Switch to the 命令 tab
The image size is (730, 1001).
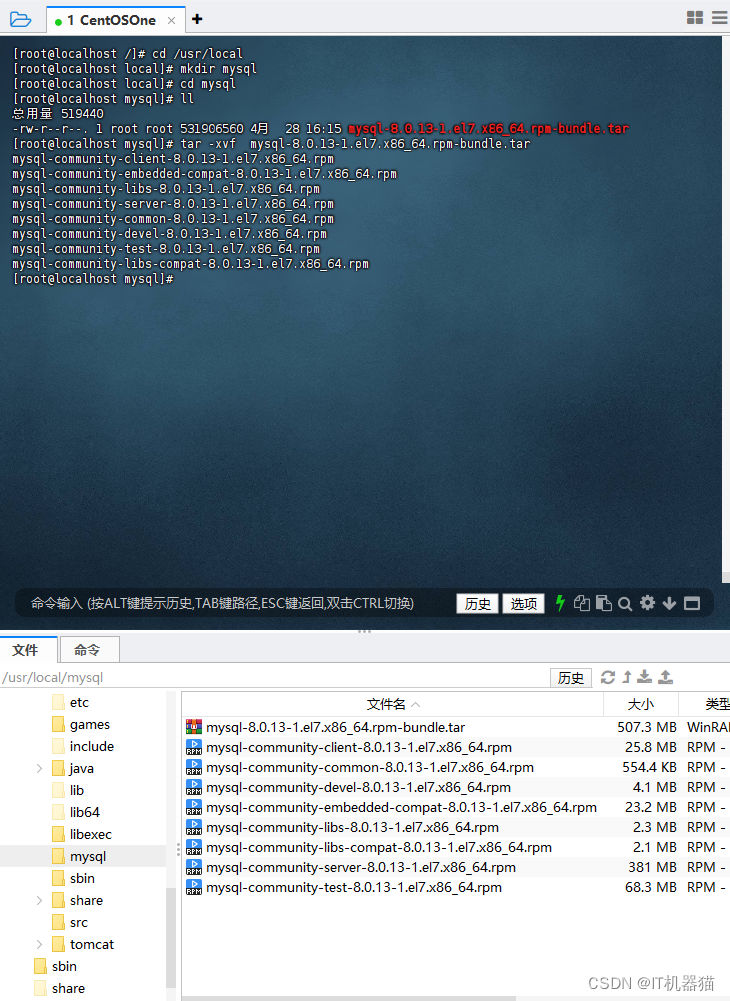tap(87, 650)
